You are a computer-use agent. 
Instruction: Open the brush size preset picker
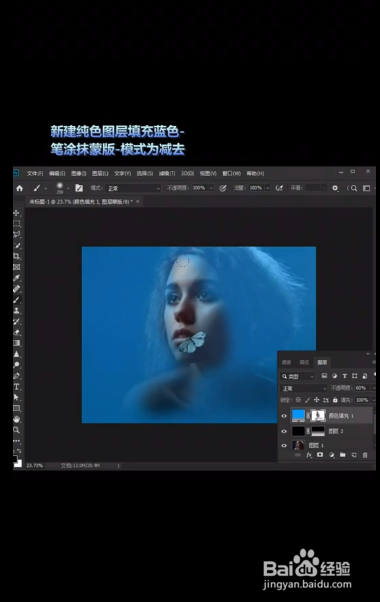pos(63,188)
